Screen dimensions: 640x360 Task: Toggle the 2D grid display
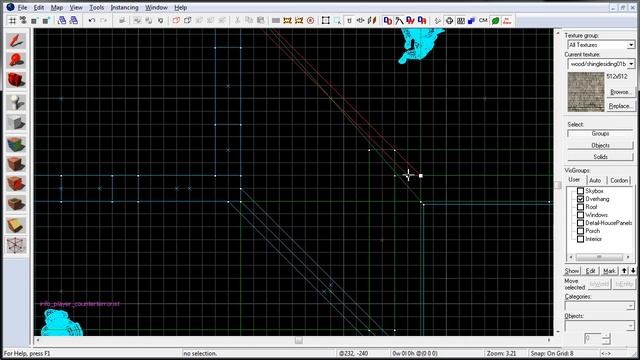click(x=13, y=20)
